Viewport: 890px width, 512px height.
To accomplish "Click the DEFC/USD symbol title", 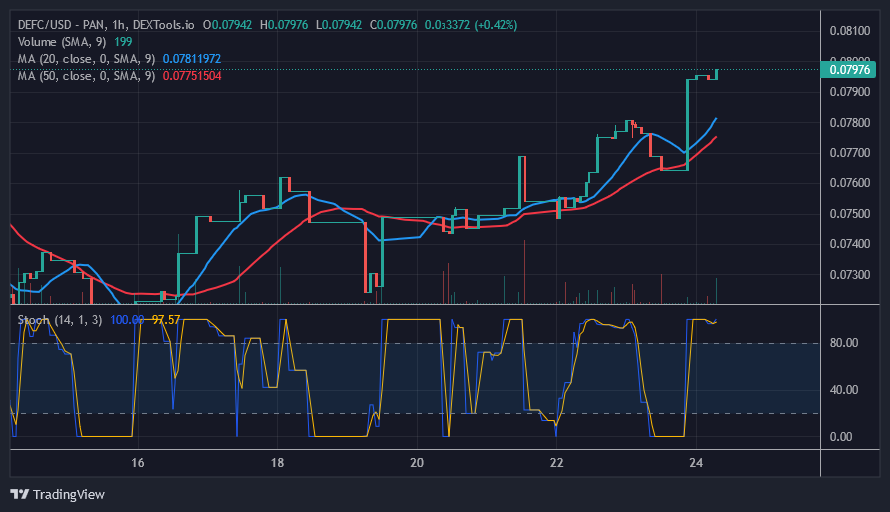I will tap(106, 25).
